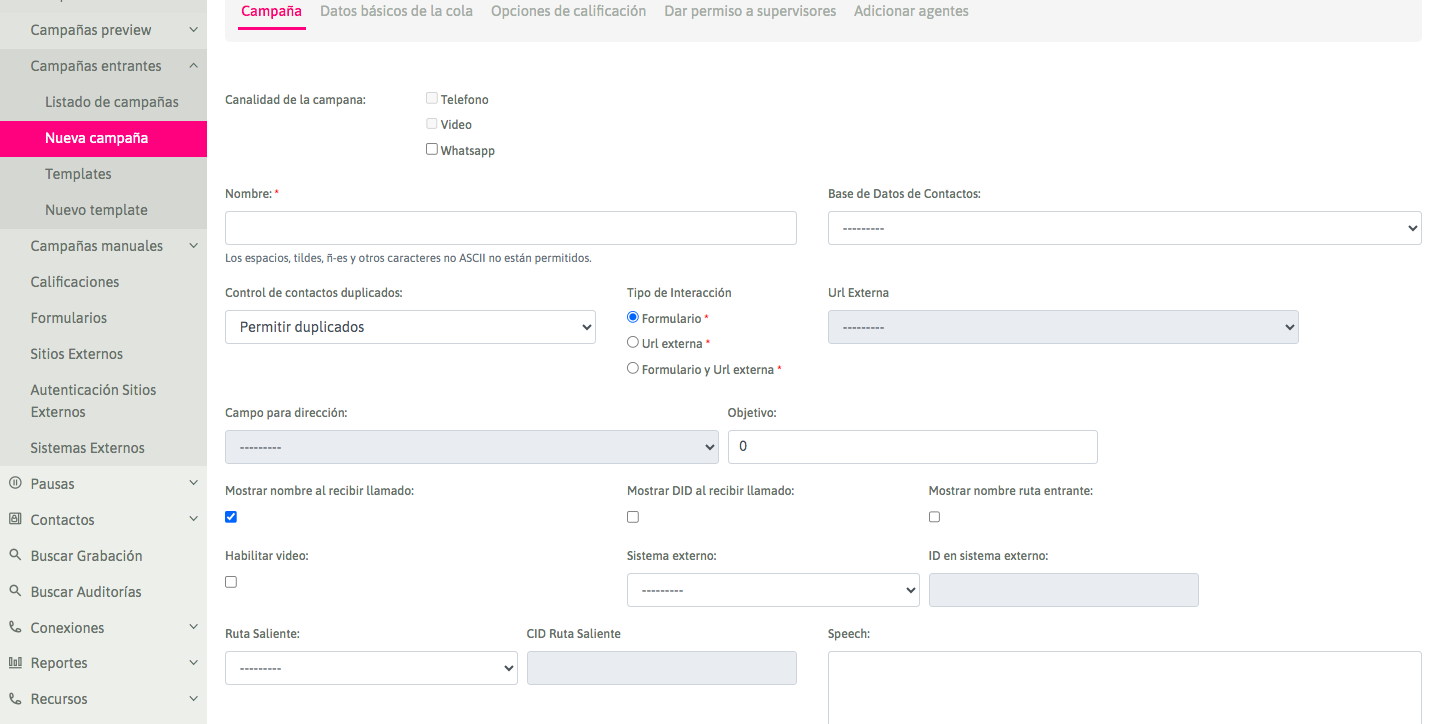Switch to Datos básicos de la cola tab

click(397, 12)
